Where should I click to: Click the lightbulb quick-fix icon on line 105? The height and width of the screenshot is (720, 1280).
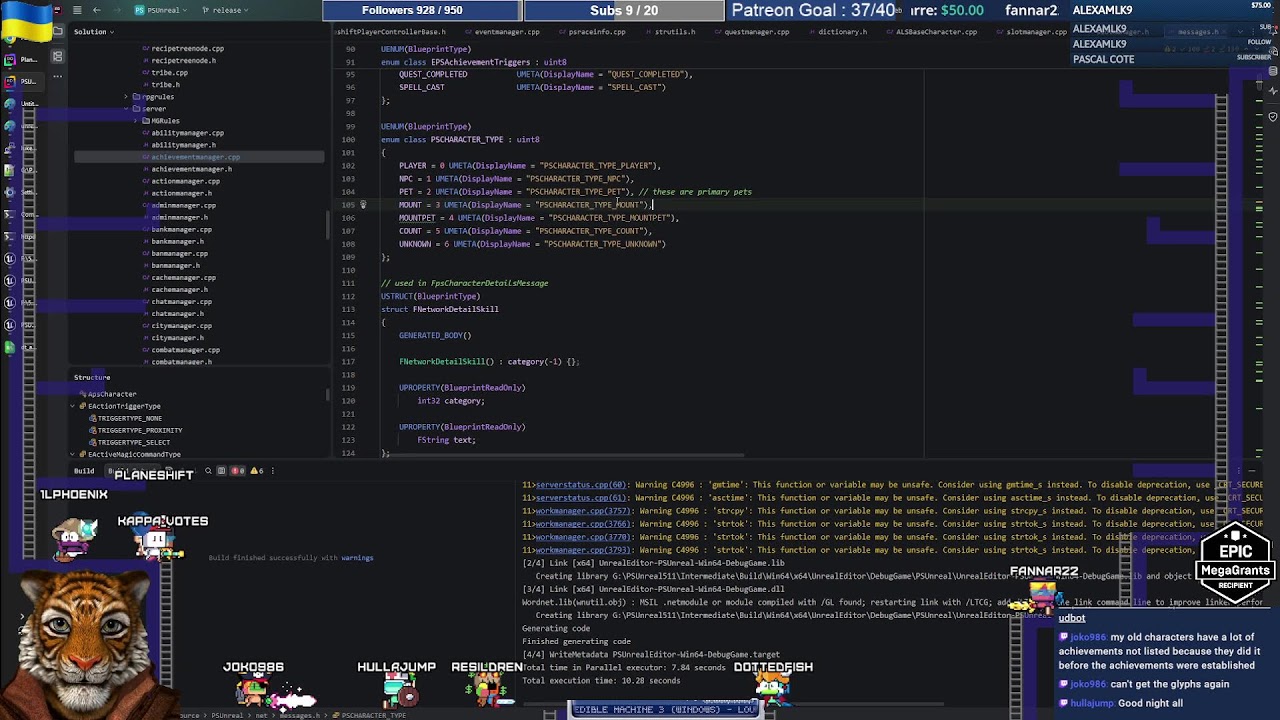pos(363,205)
